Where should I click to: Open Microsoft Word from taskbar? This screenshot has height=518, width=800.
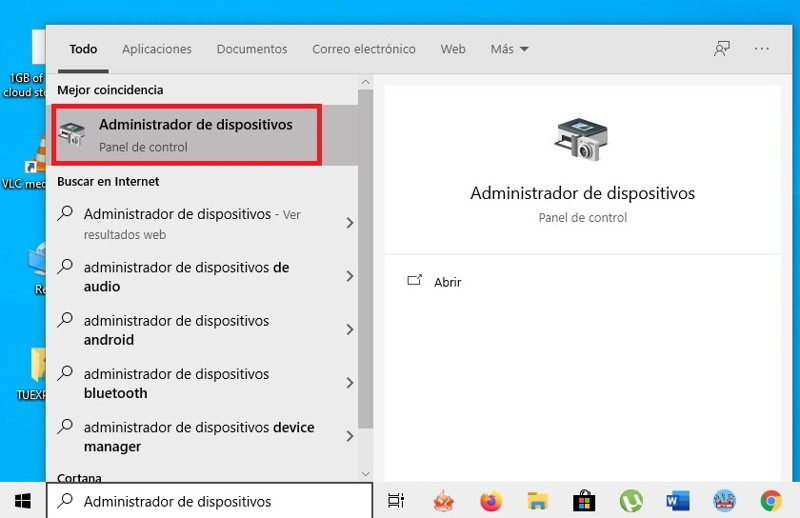tap(678, 501)
